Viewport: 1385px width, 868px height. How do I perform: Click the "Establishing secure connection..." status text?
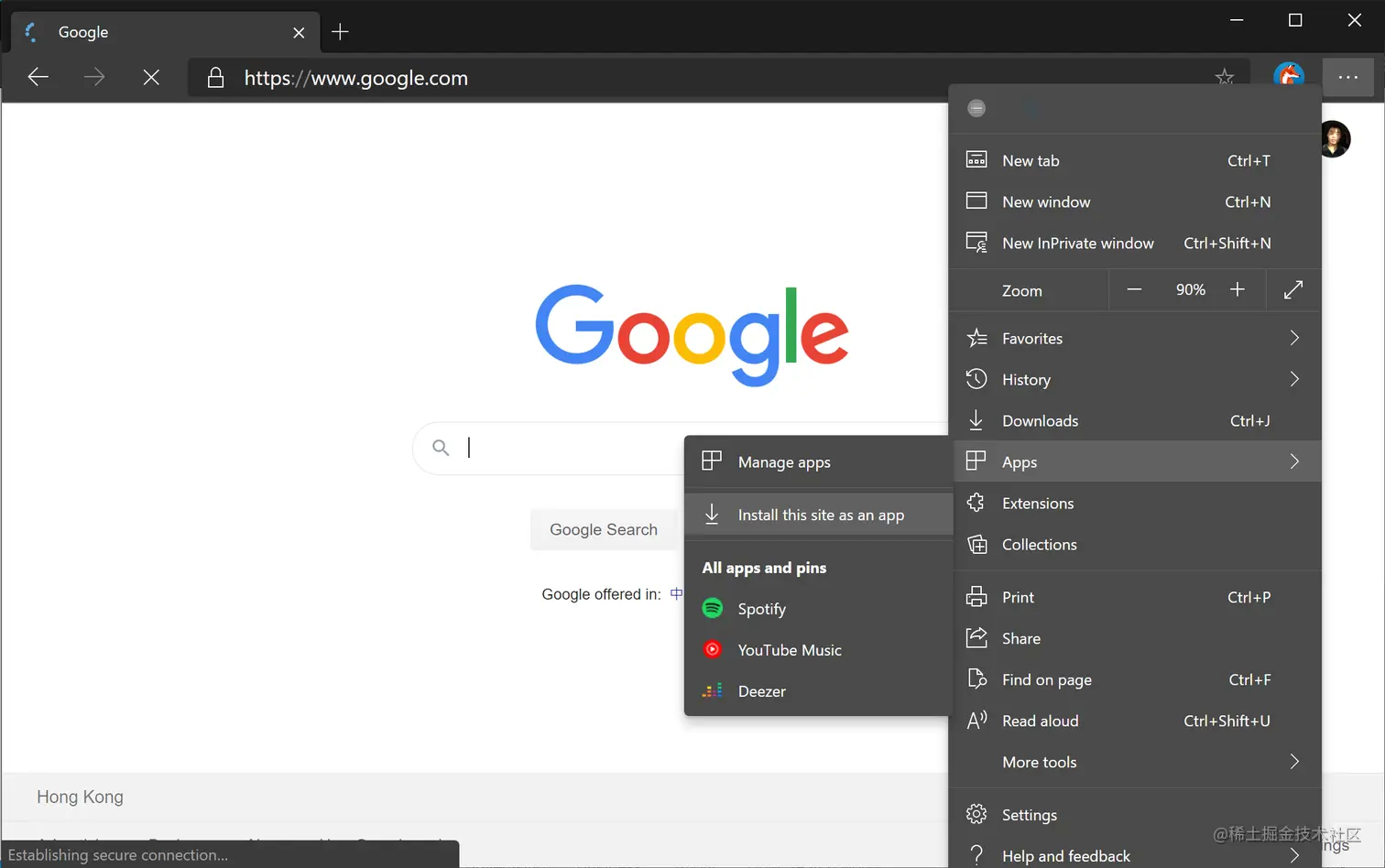pos(118,855)
